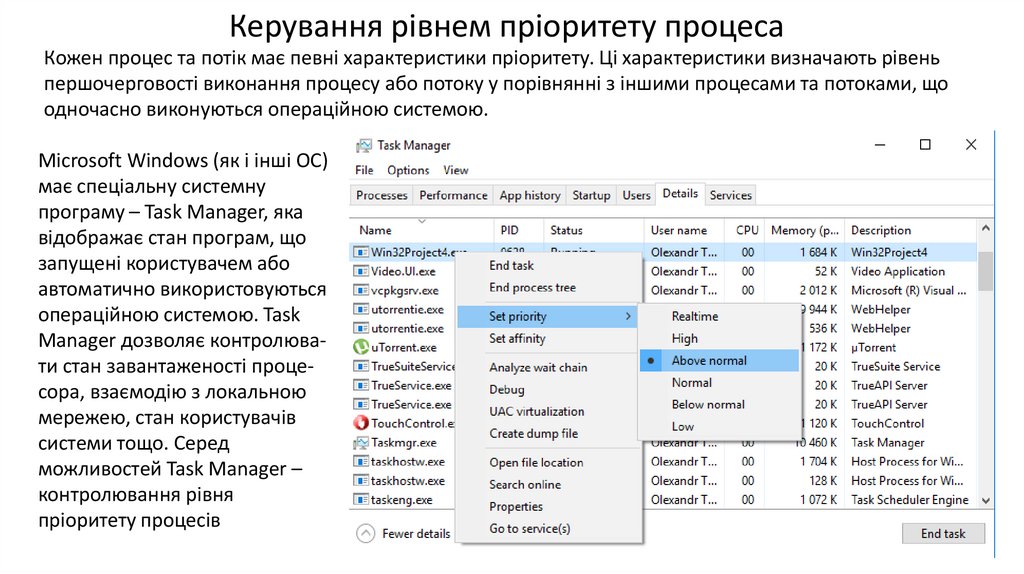Choose Create dump file
1024x574 pixels.
(x=549, y=433)
